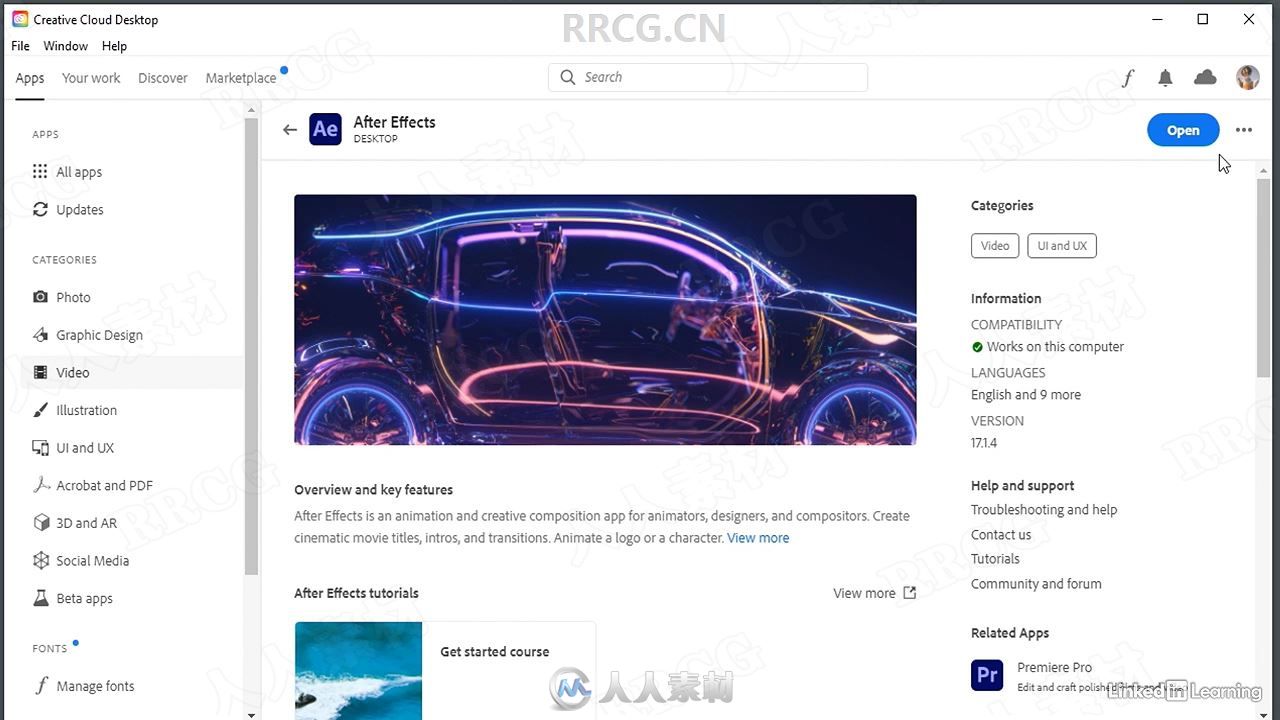Screen dimensions: 1280x720
Task: Open the Tutorials support link
Action: (x=995, y=559)
